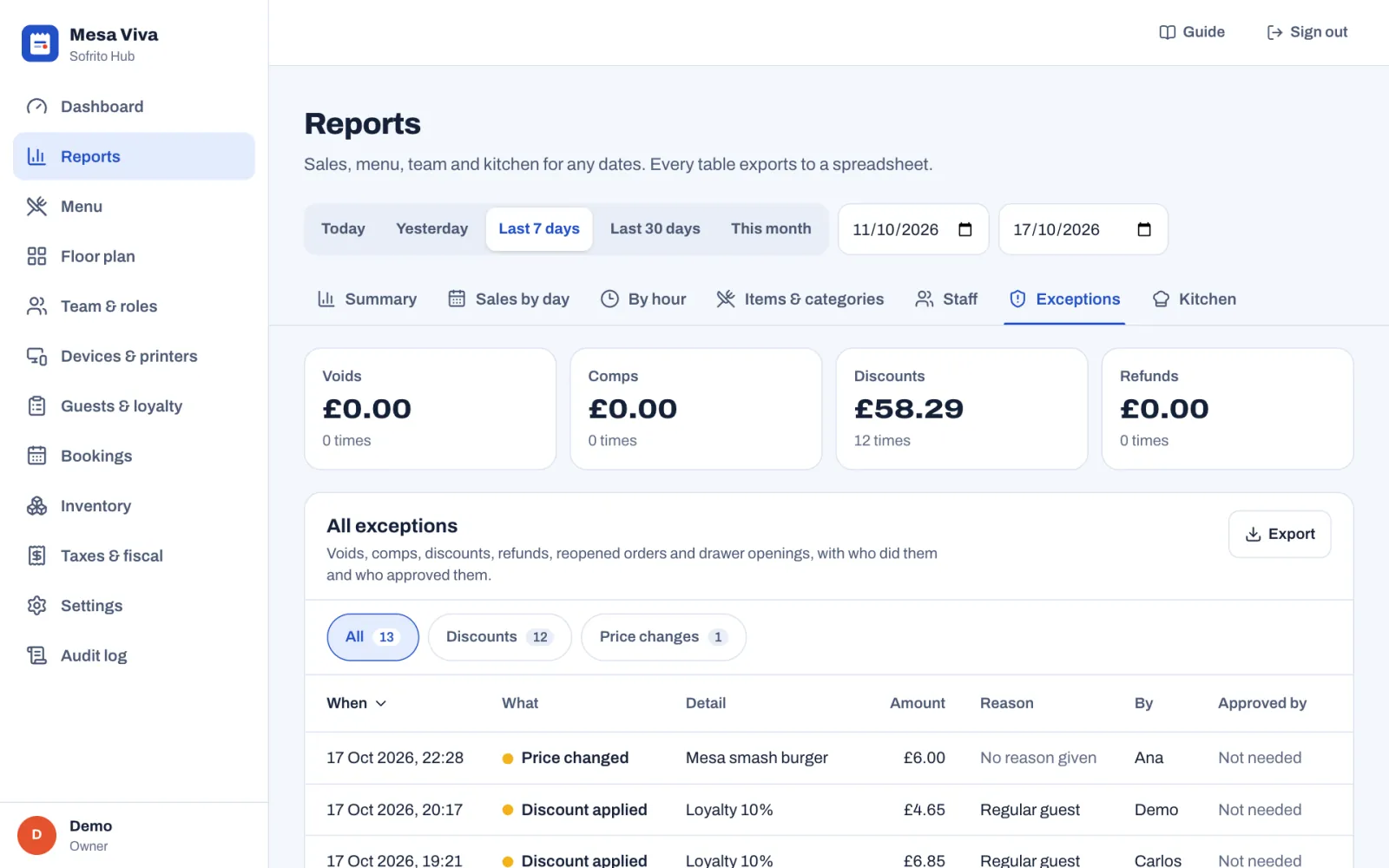Click the Exceptions shield icon

click(x=1017, y=299)
